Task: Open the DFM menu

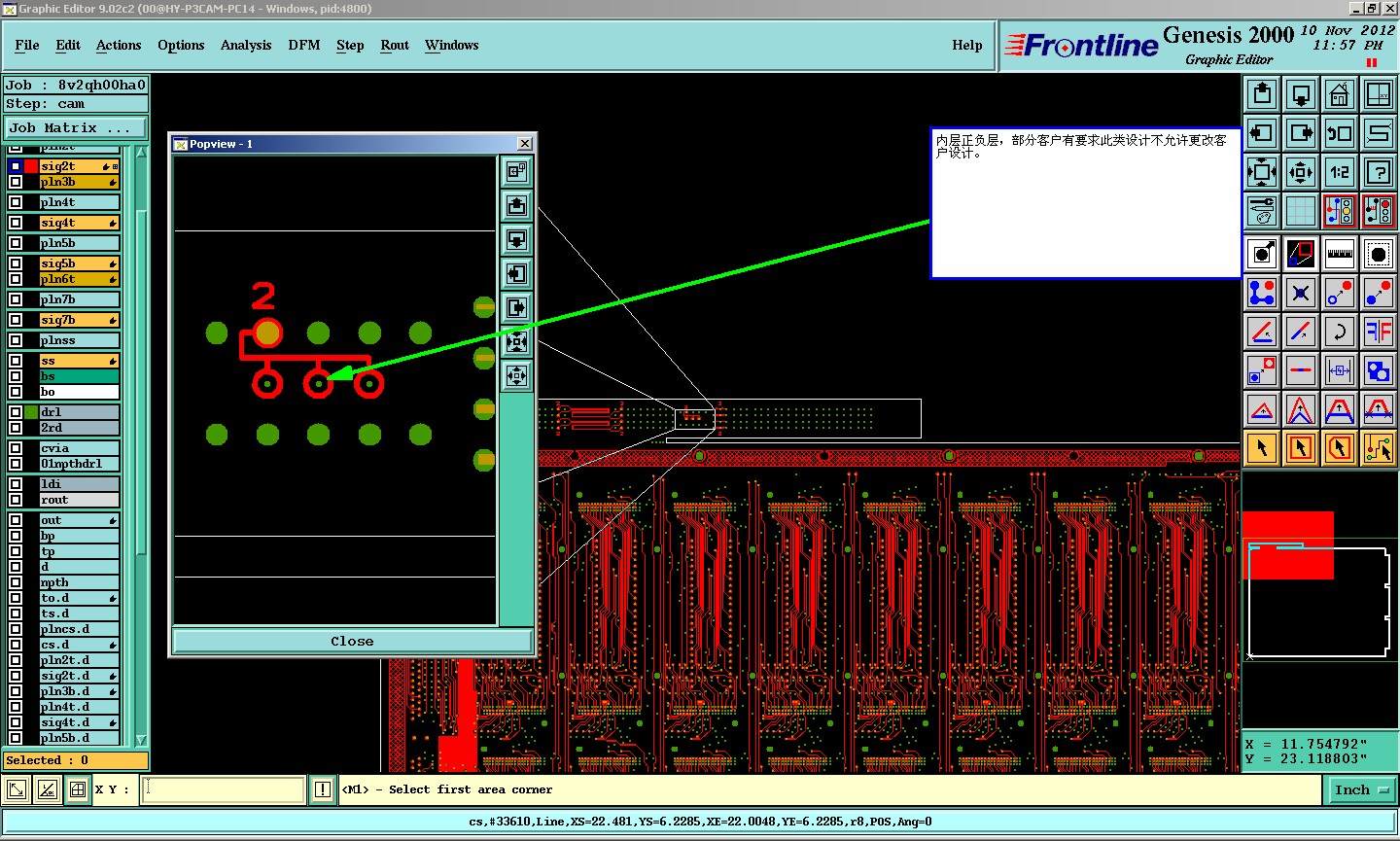Action: [x=304, y=45]
